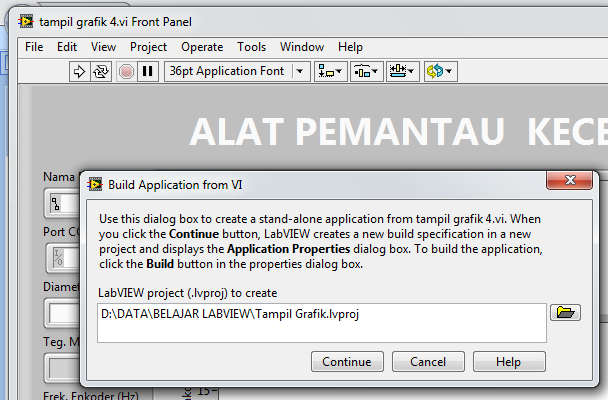This screenshot has width=608, height=400.
Task: Click the Cancel button in the dialog
Action: pos(428,362)
